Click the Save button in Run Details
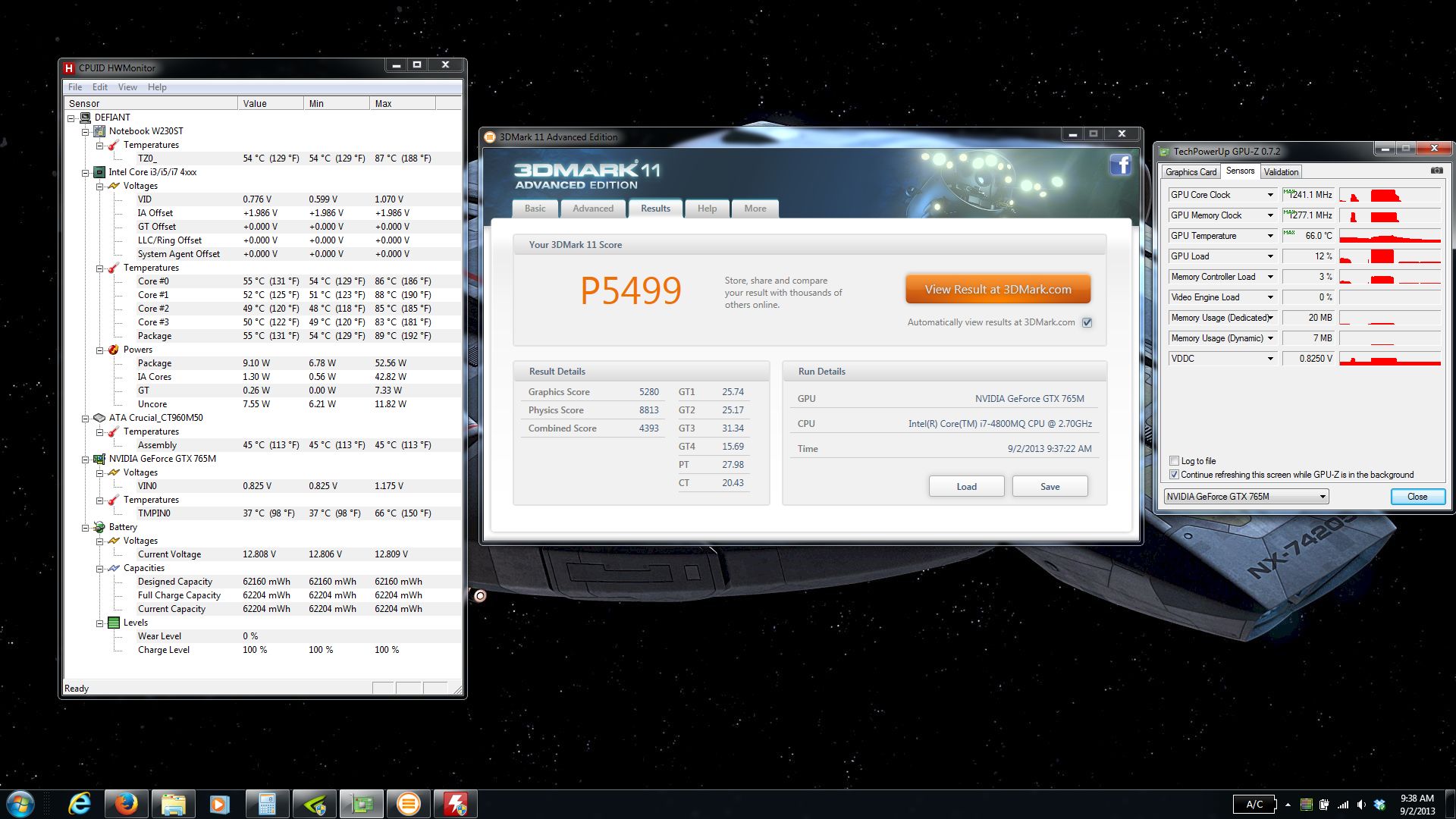The width and height of the screenshot is (1456, 819). (1050, 486)
